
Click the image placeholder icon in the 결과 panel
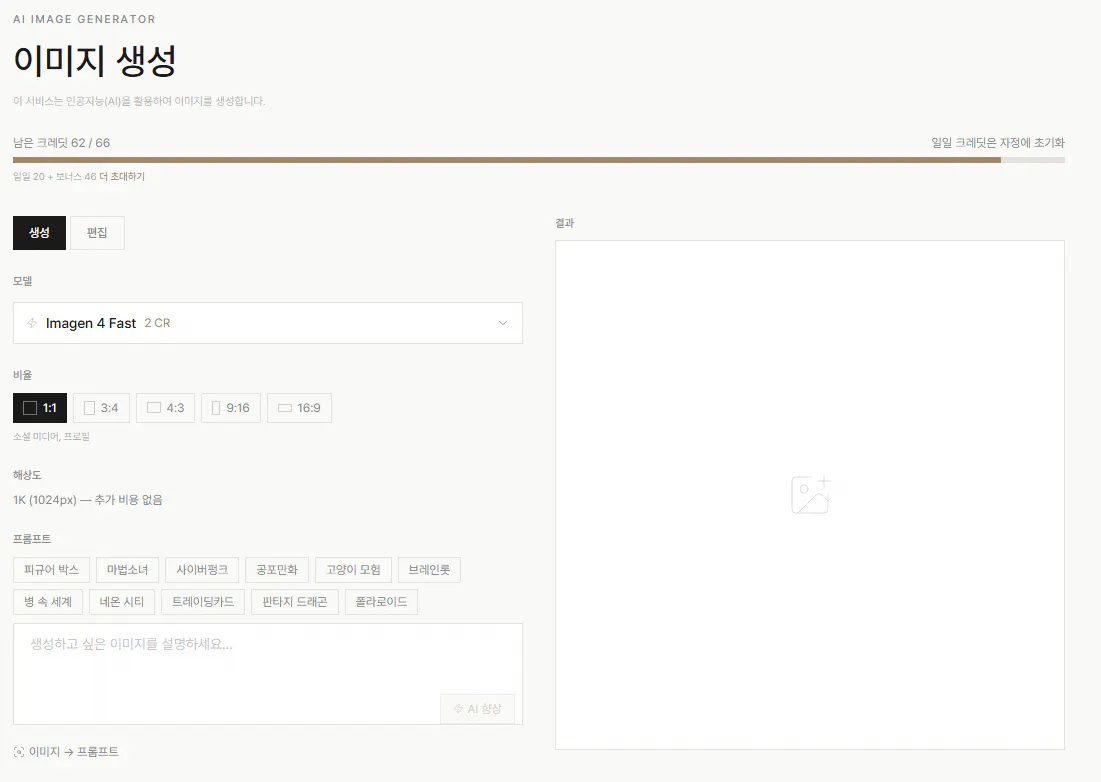tap(810, 495)
